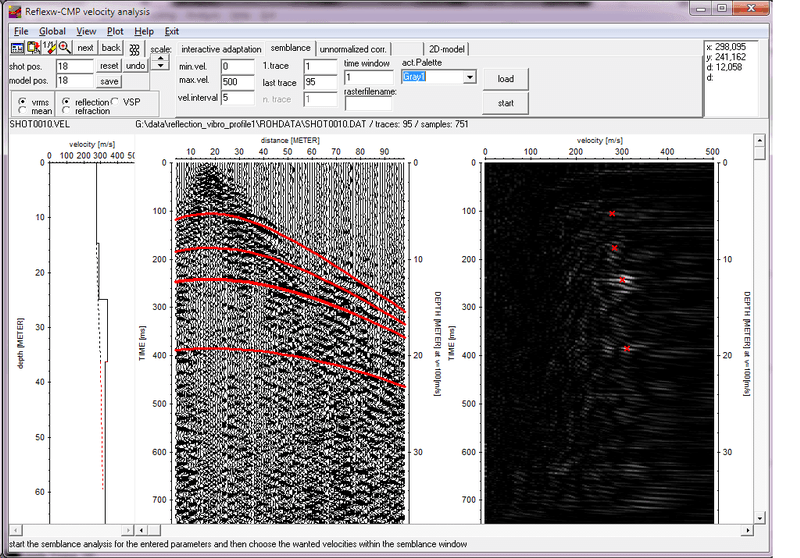This screenshot has width=800, height=558.
Task: Click the rasterfilename input field
Action: point(368,104)
